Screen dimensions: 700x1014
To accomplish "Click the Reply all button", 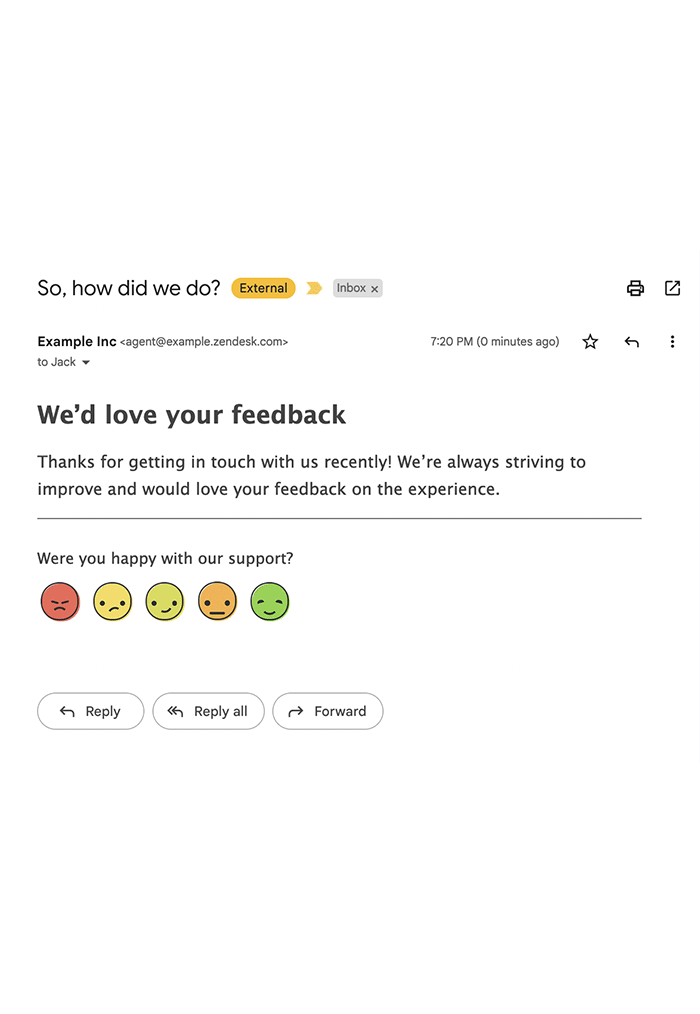I will coord(208,711).
